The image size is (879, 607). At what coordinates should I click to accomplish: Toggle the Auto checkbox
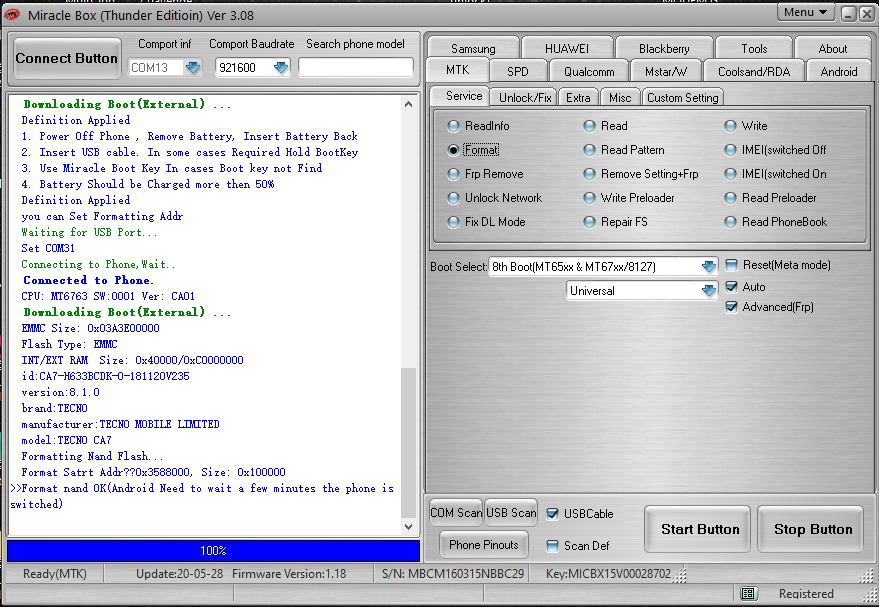point(732,287)
